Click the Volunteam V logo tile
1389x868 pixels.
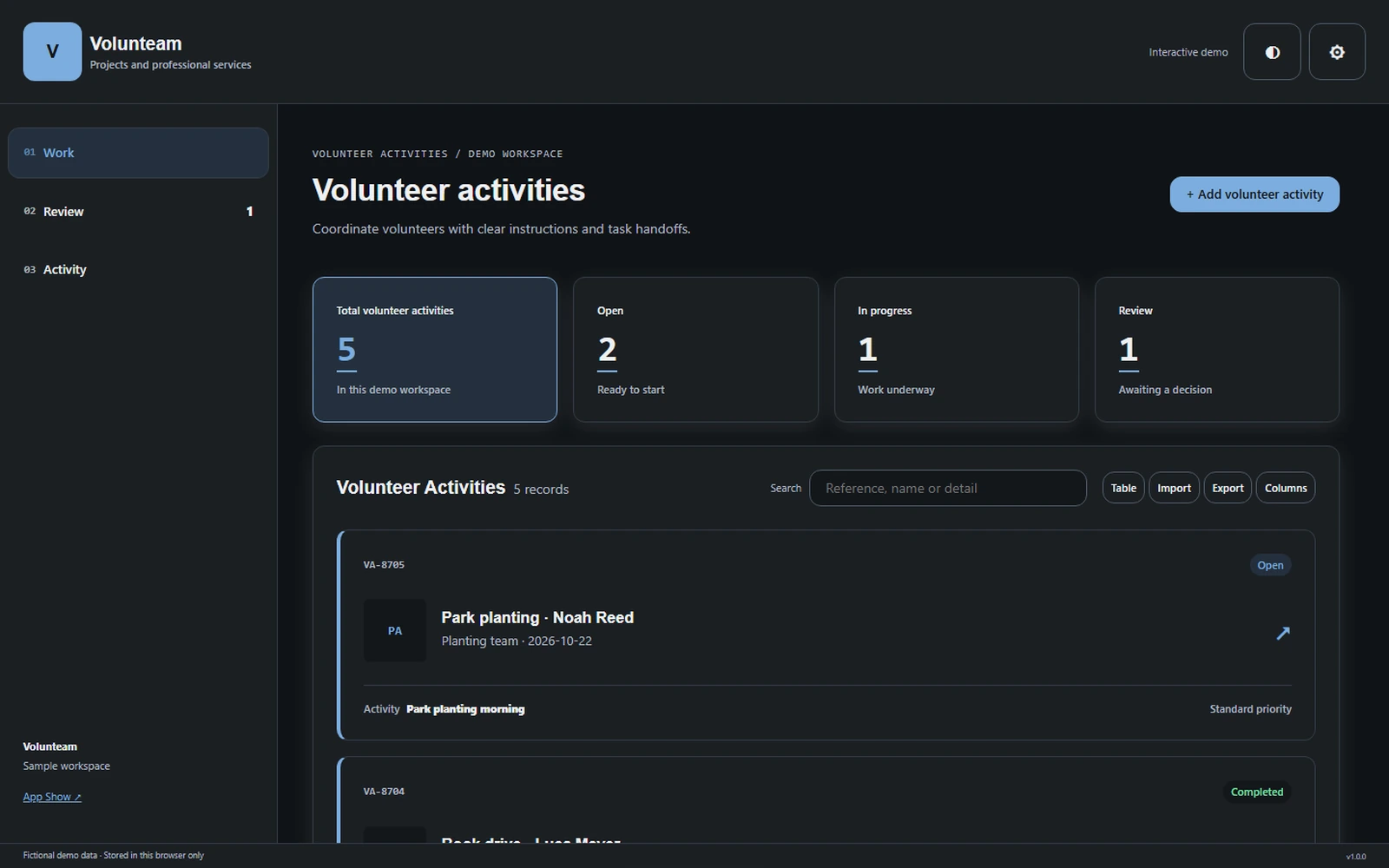pyautogui.click(x=52, y=52)
